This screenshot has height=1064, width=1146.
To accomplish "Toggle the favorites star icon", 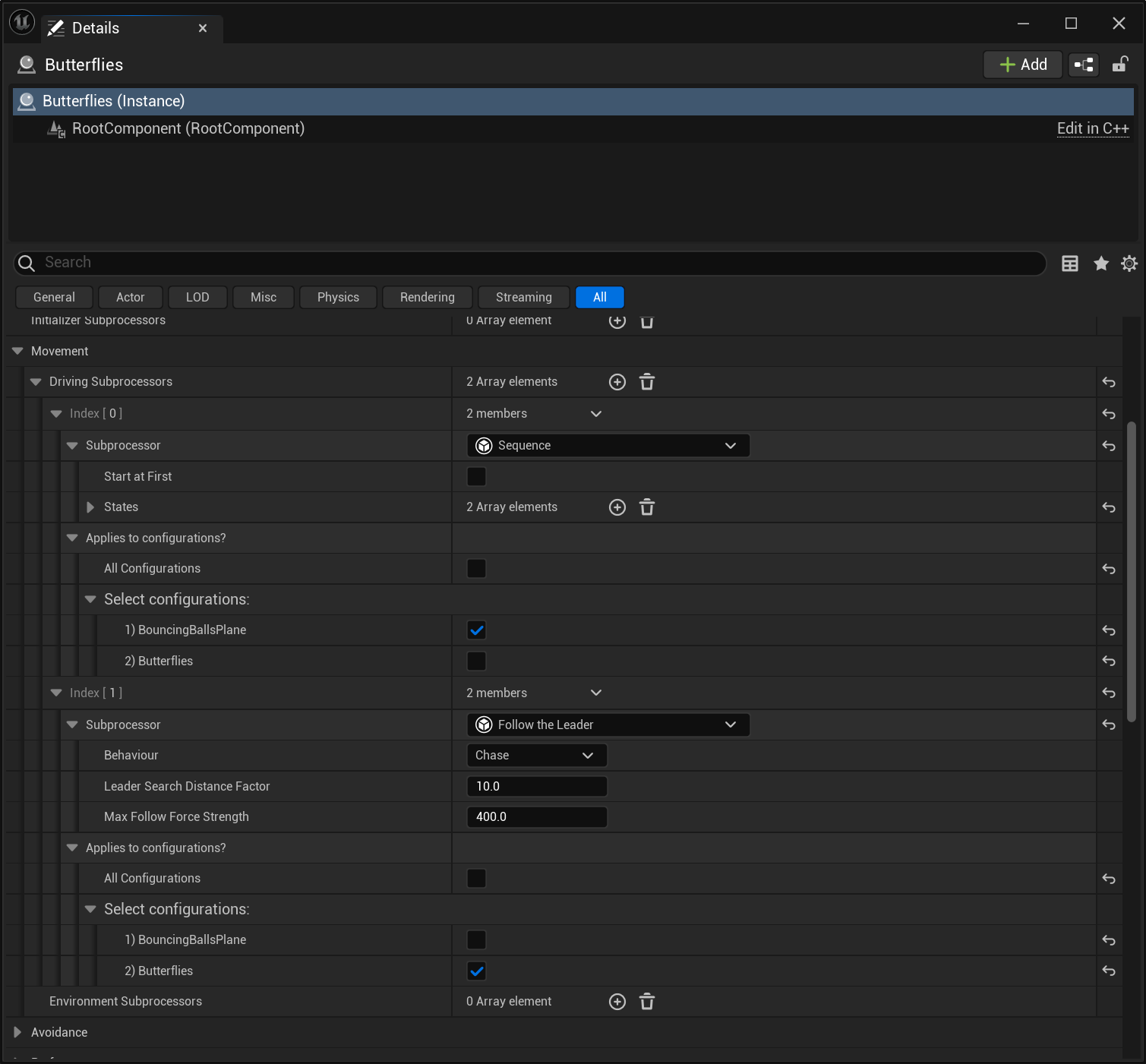I will coord(1100,264).
